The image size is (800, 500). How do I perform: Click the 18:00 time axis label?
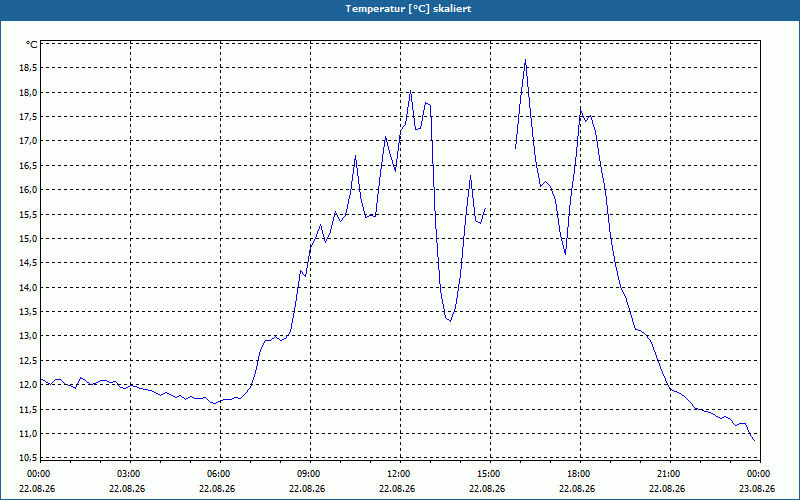[578, 474]
